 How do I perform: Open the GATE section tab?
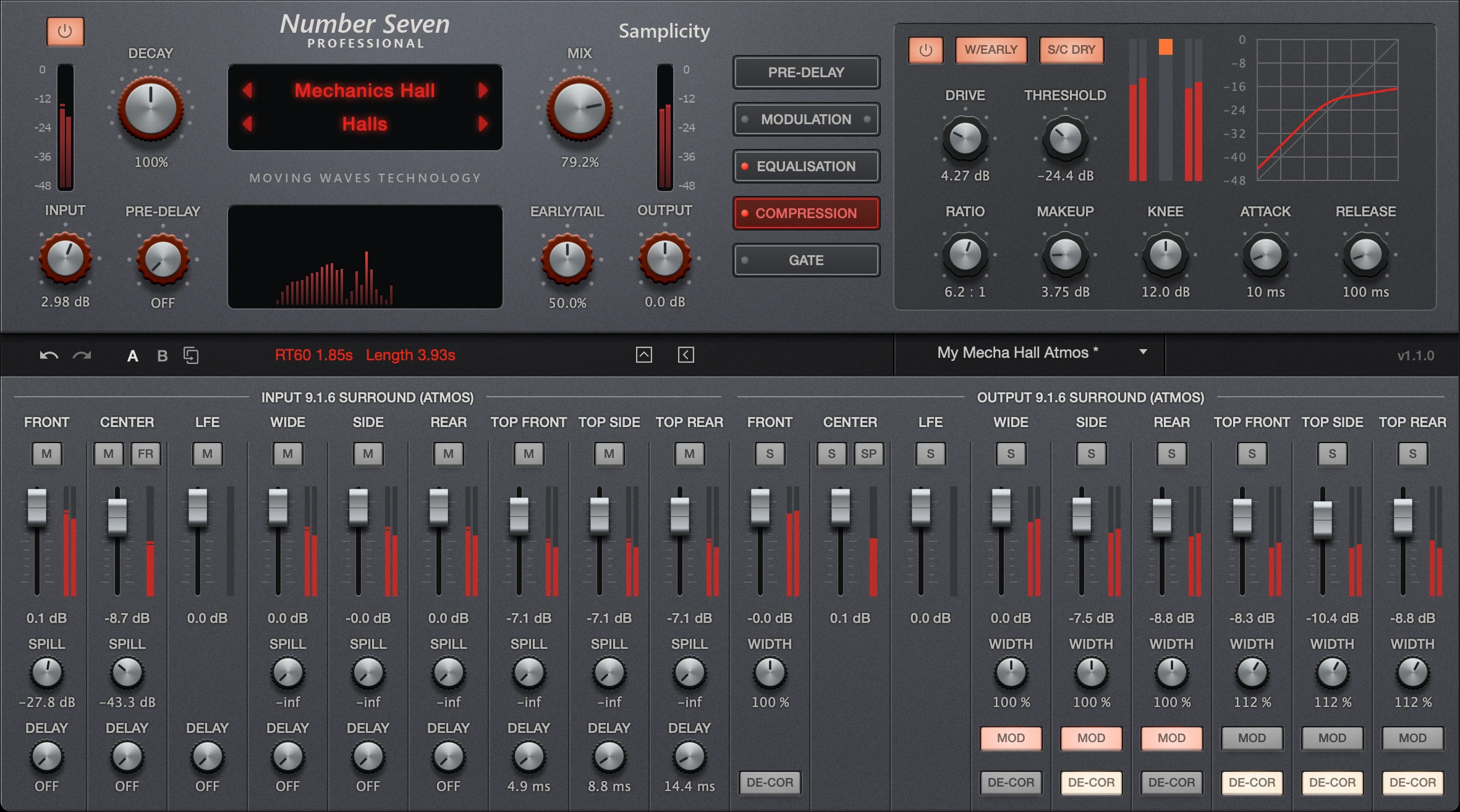coord(806,260)
